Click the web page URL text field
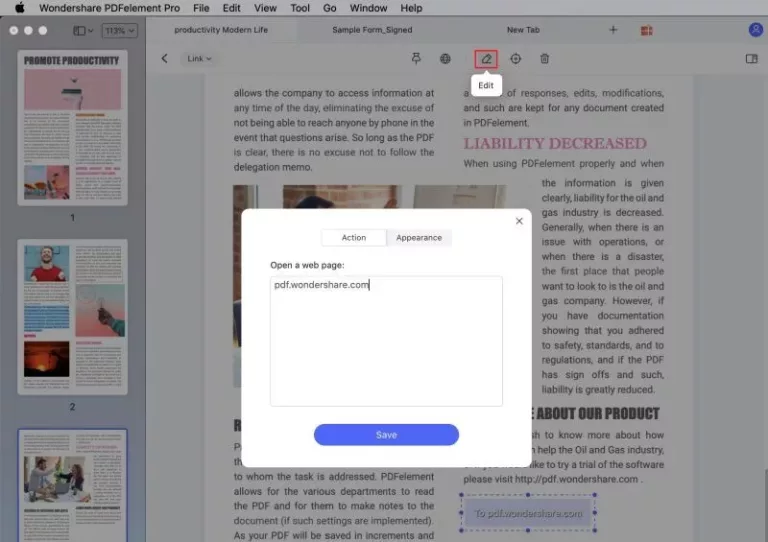Screen dimensions: 768x542 [386, 341]
